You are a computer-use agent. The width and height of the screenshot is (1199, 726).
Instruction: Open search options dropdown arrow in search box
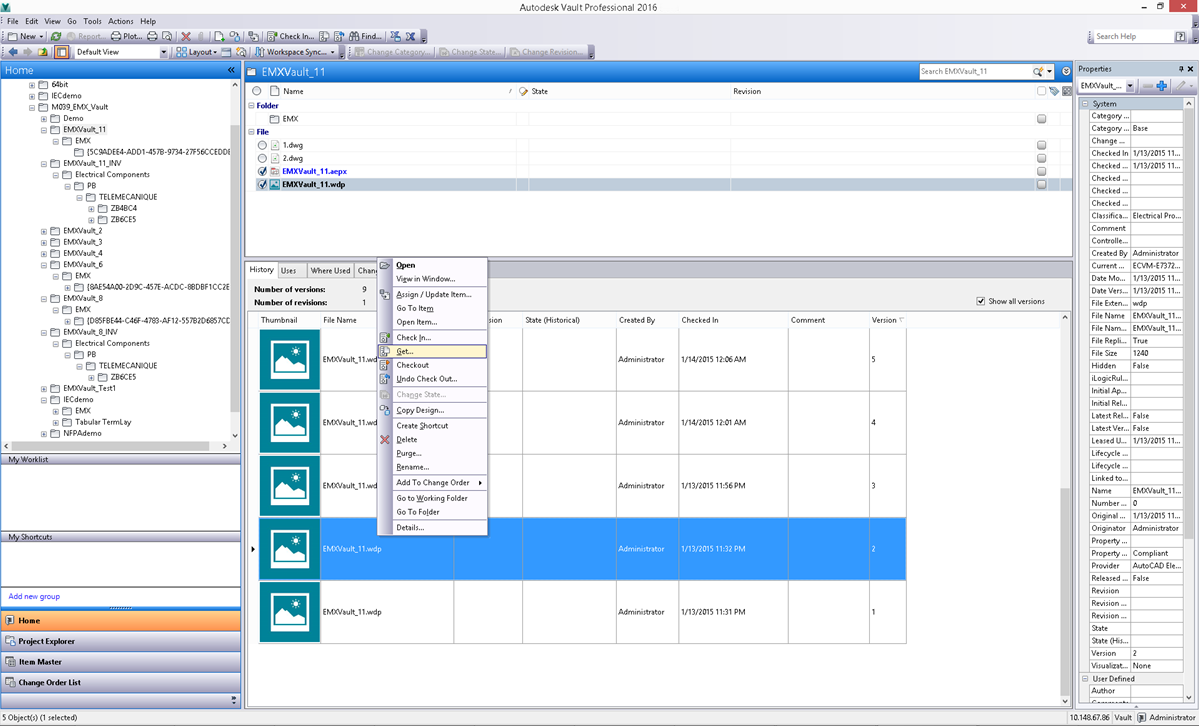pyautogui.click(x=1049, y=71)
